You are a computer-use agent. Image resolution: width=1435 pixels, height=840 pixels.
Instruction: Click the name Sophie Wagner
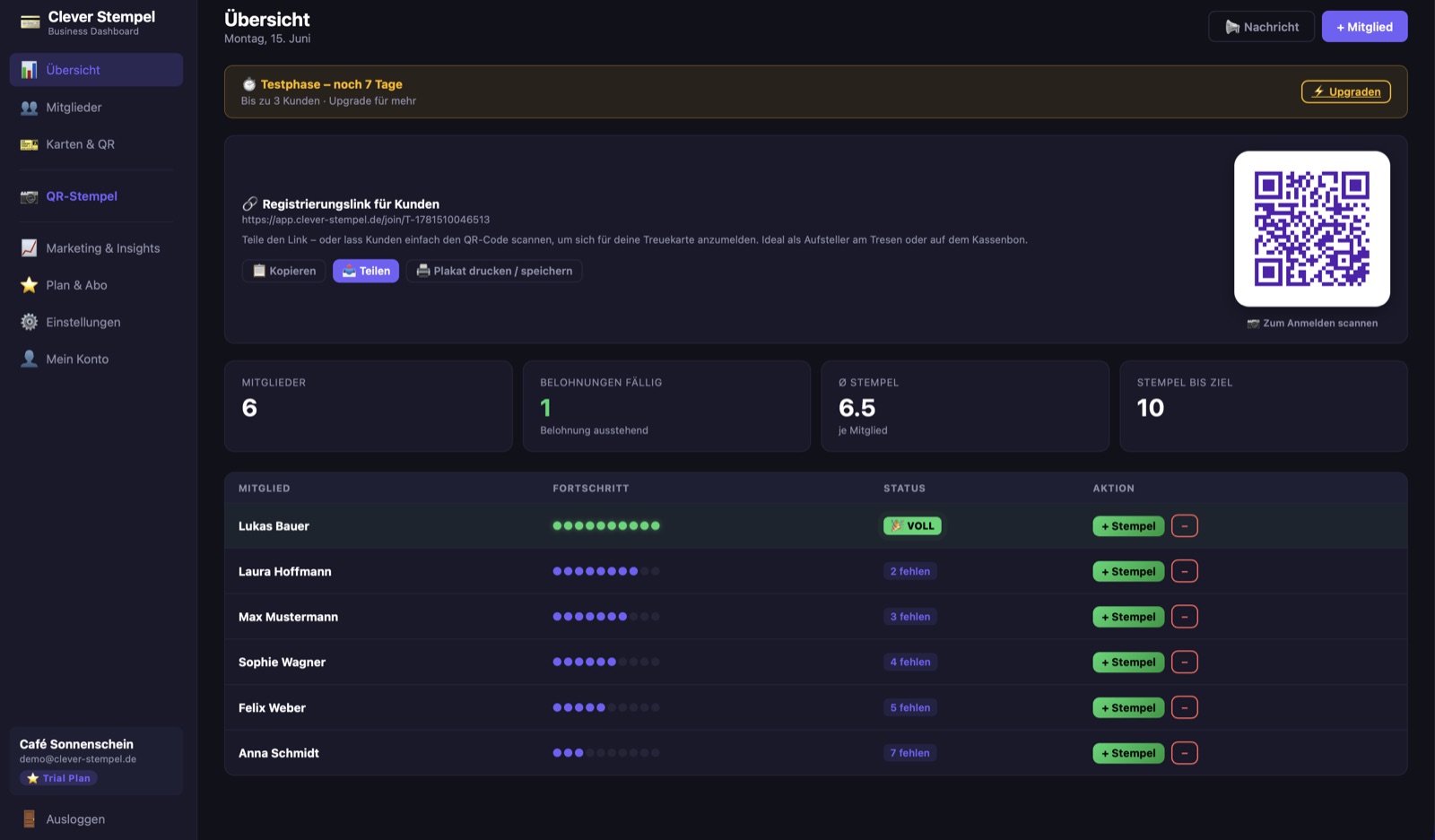tap(282, 662)
